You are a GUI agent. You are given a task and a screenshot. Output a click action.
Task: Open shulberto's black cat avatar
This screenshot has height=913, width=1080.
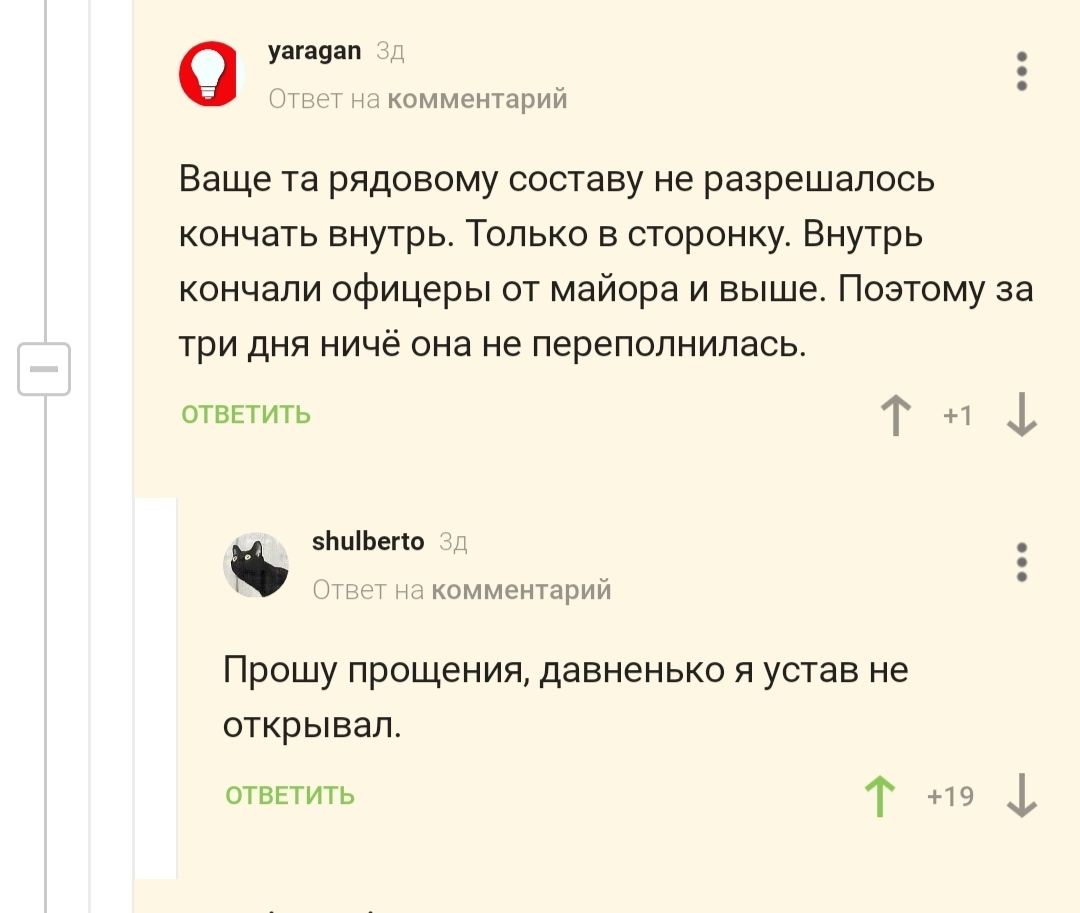click(x=256, y=565)
